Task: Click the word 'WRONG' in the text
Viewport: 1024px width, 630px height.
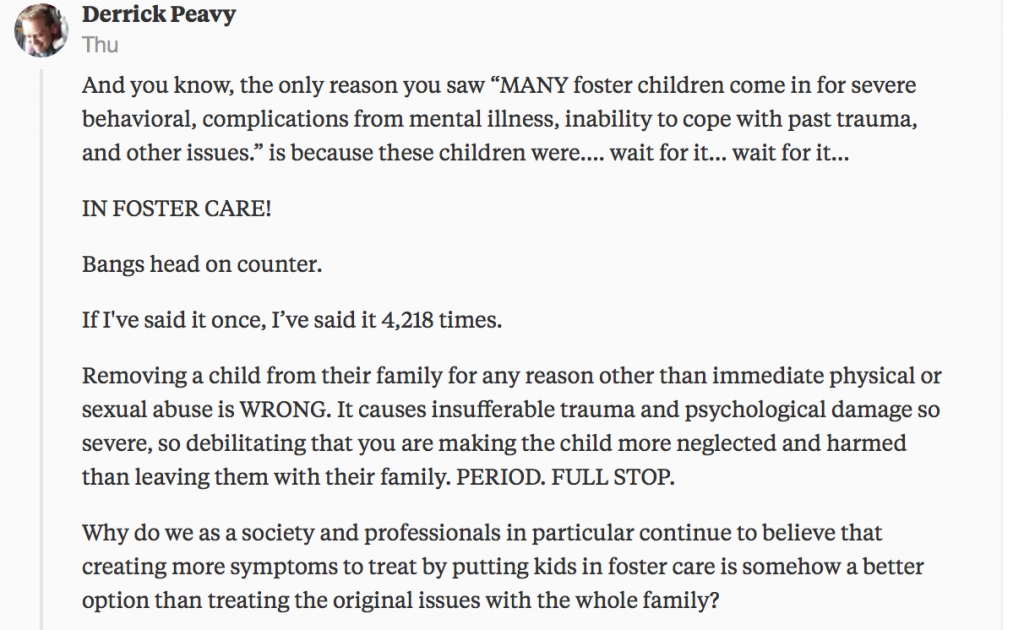Action: (x=283, y=409)
